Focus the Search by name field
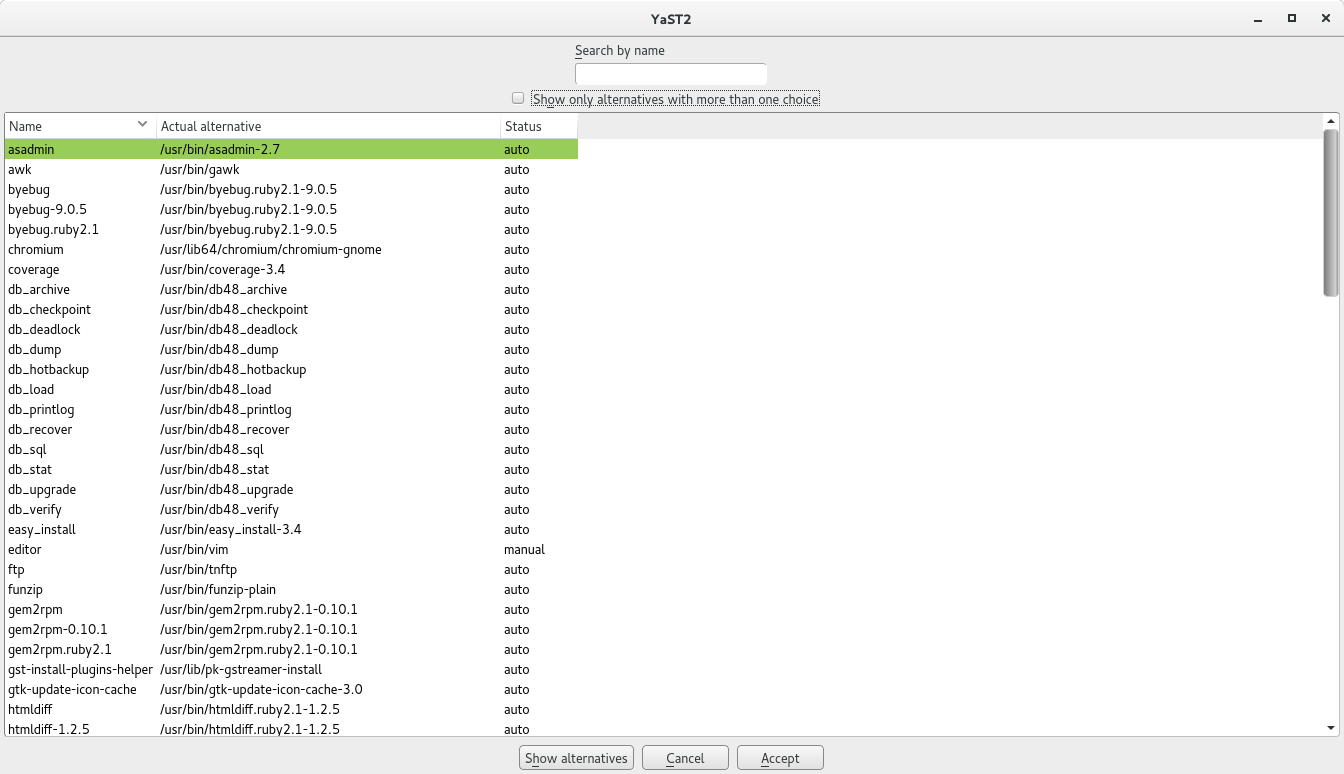The height and width of the screenshot is (774, 1344). 671,74
